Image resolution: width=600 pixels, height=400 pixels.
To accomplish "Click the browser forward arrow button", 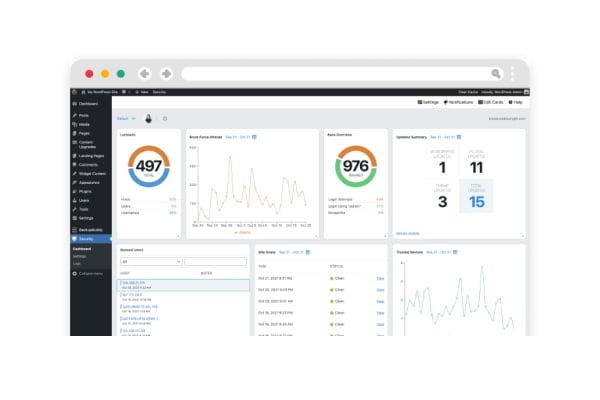I will point(166,73).
